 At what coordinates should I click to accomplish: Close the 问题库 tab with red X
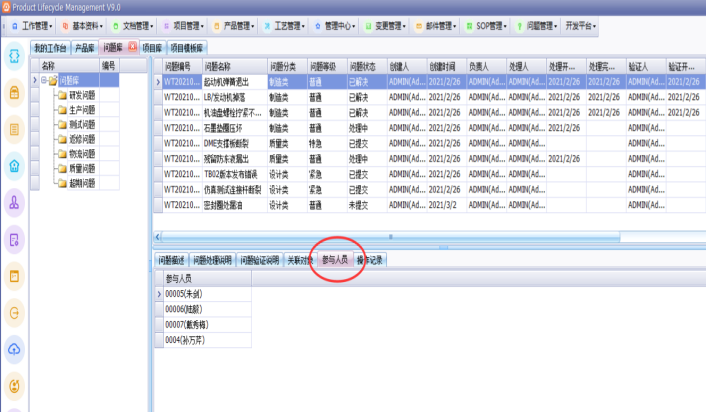click(132, 46)
